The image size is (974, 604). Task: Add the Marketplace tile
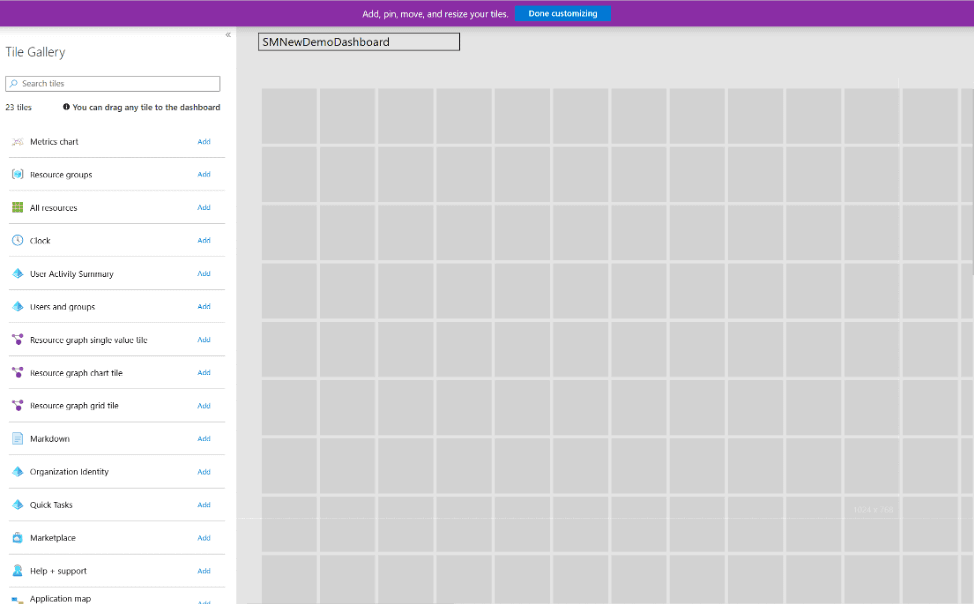coord(204,538)
